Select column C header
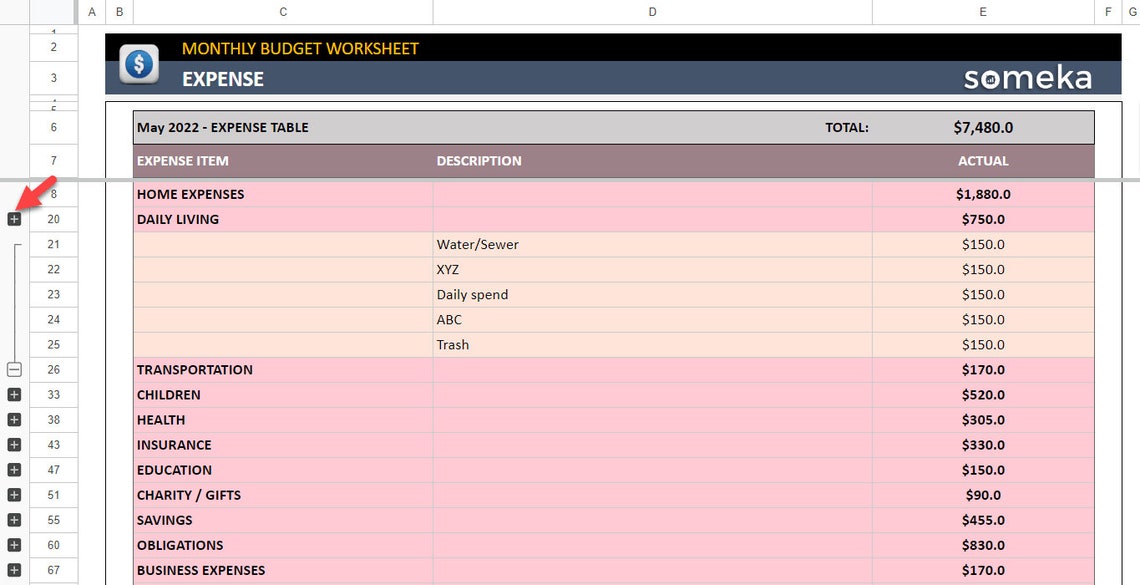1140x585 pixels. [283, 12]
